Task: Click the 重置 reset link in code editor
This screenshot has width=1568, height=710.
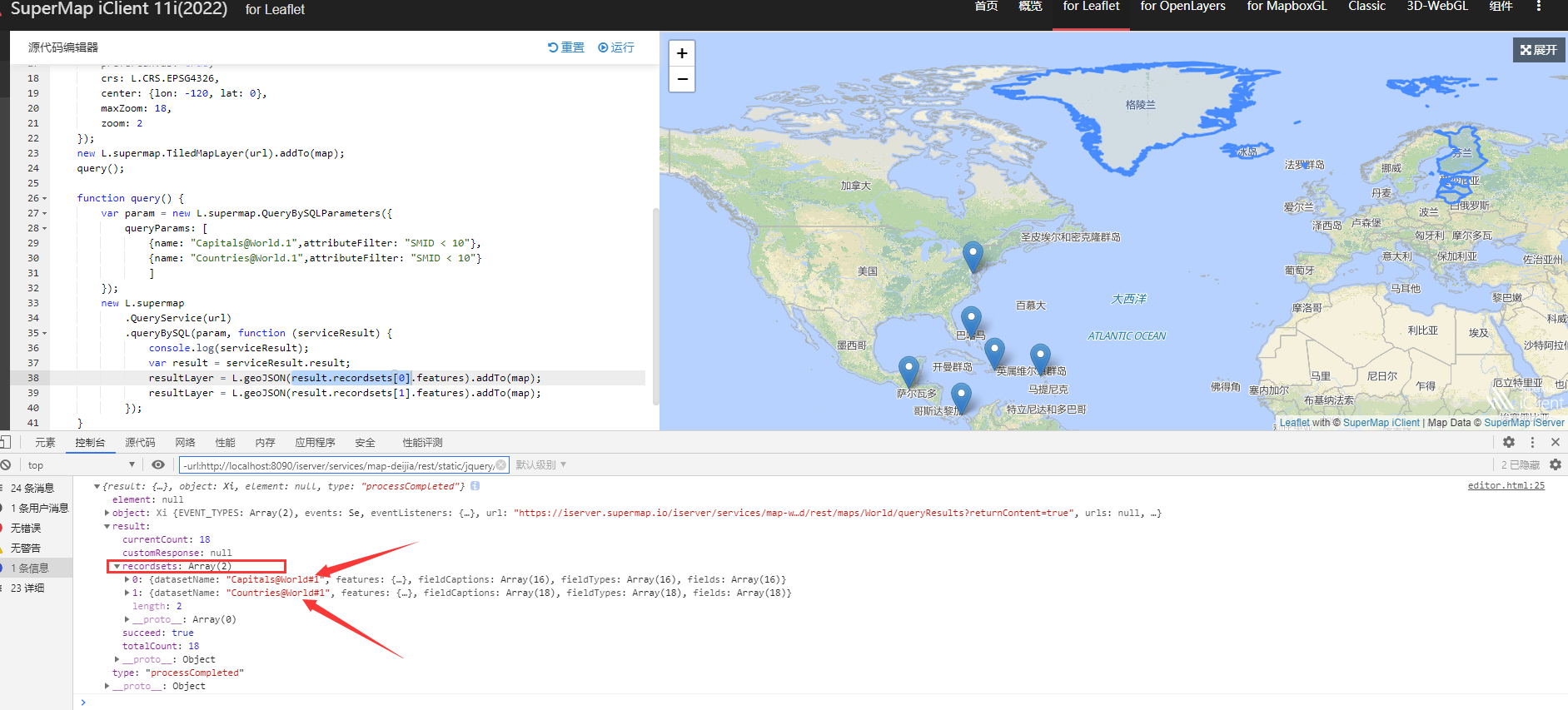Action: [566, 47]
